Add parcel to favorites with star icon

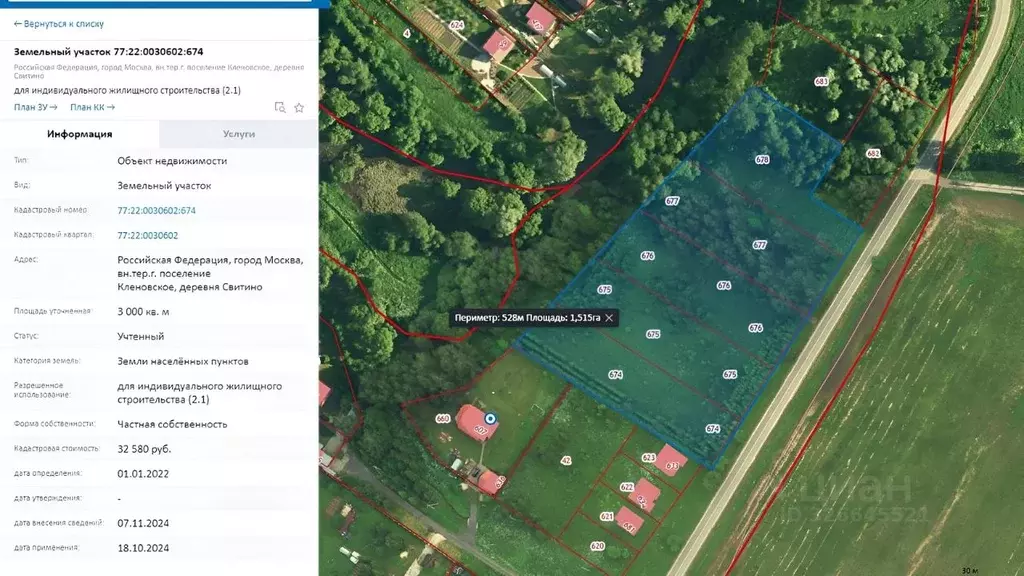tap(299, 107)
